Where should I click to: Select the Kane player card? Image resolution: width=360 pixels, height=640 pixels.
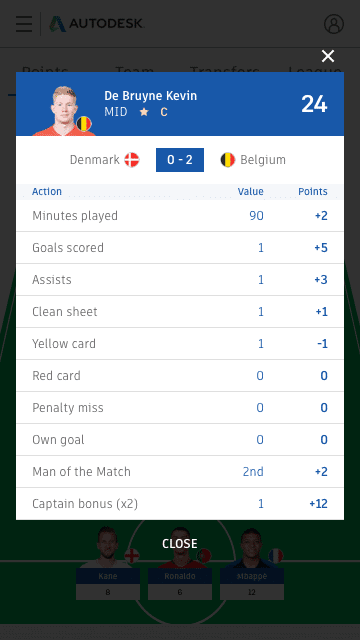[108, 564]
